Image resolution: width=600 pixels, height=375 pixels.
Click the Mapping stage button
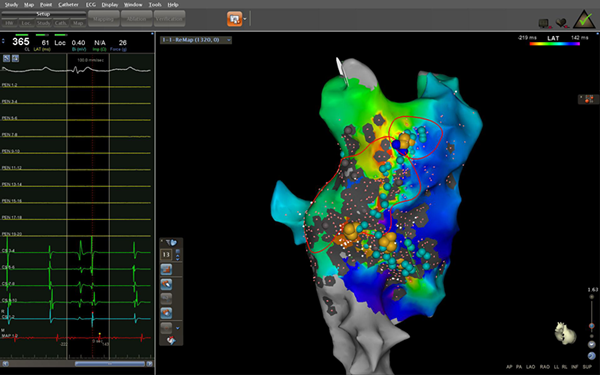click(x=103, y=19)
